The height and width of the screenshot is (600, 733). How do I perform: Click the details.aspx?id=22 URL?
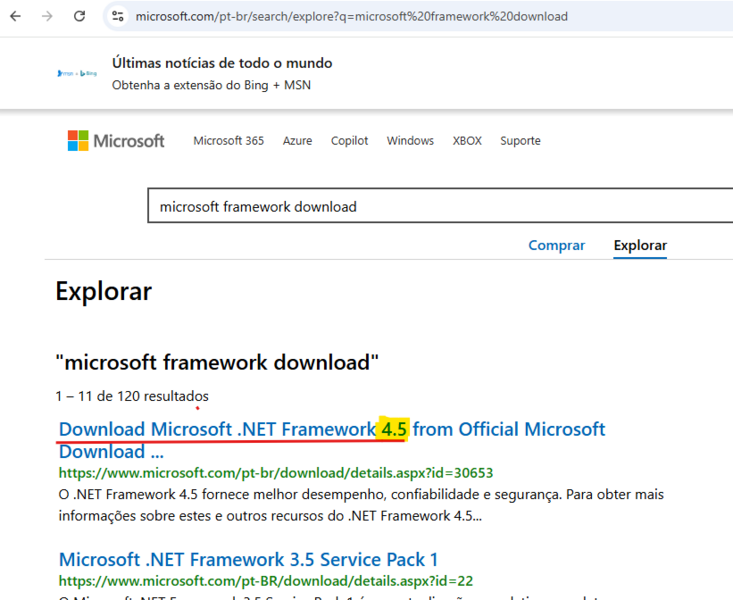click(266, 581)
